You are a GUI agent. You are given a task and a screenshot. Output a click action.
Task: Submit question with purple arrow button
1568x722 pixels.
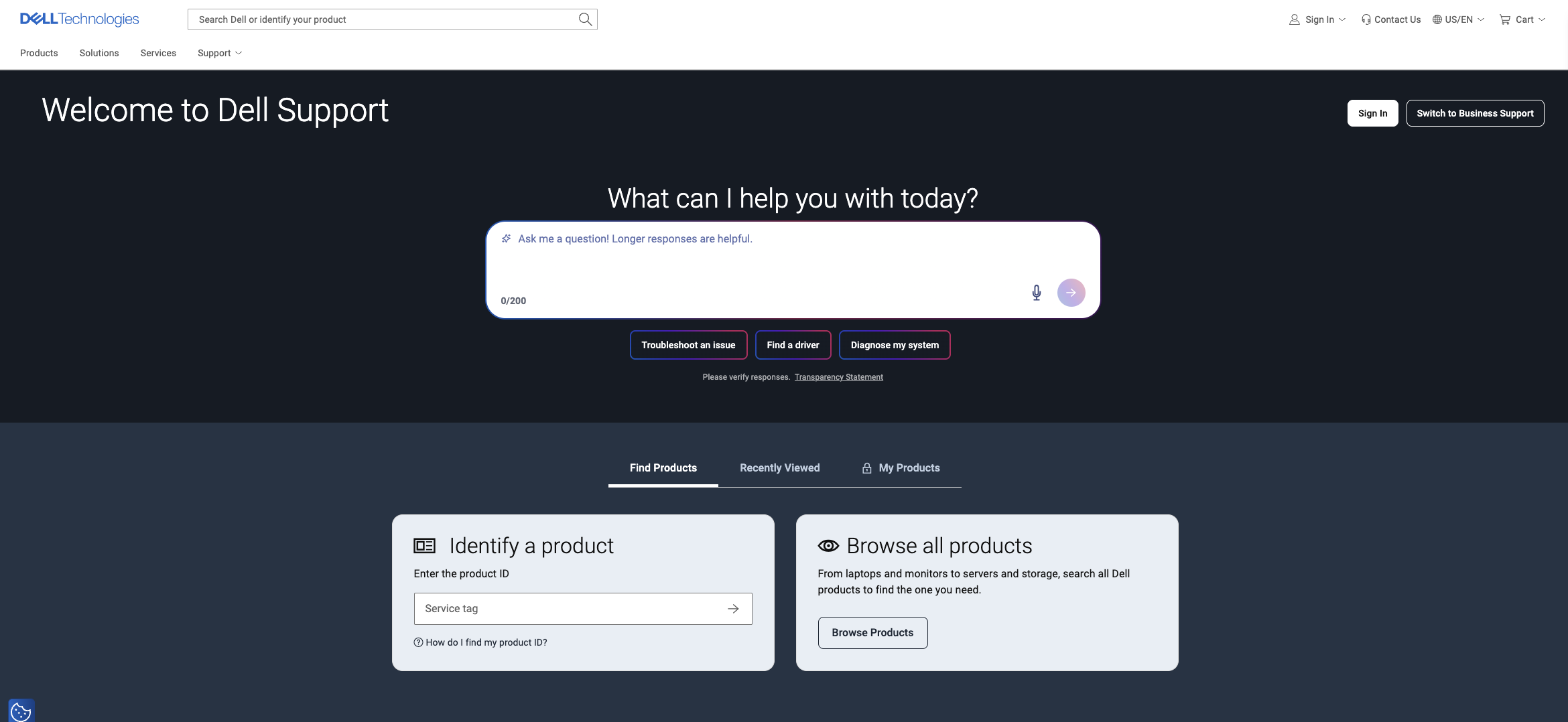click(1071, 293)
